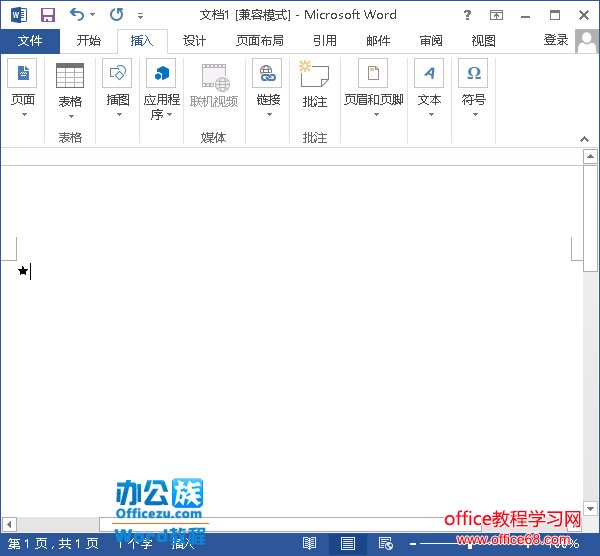
Task: Open the 页面布局 (Page Layout) tab
Action: point(260,41)
